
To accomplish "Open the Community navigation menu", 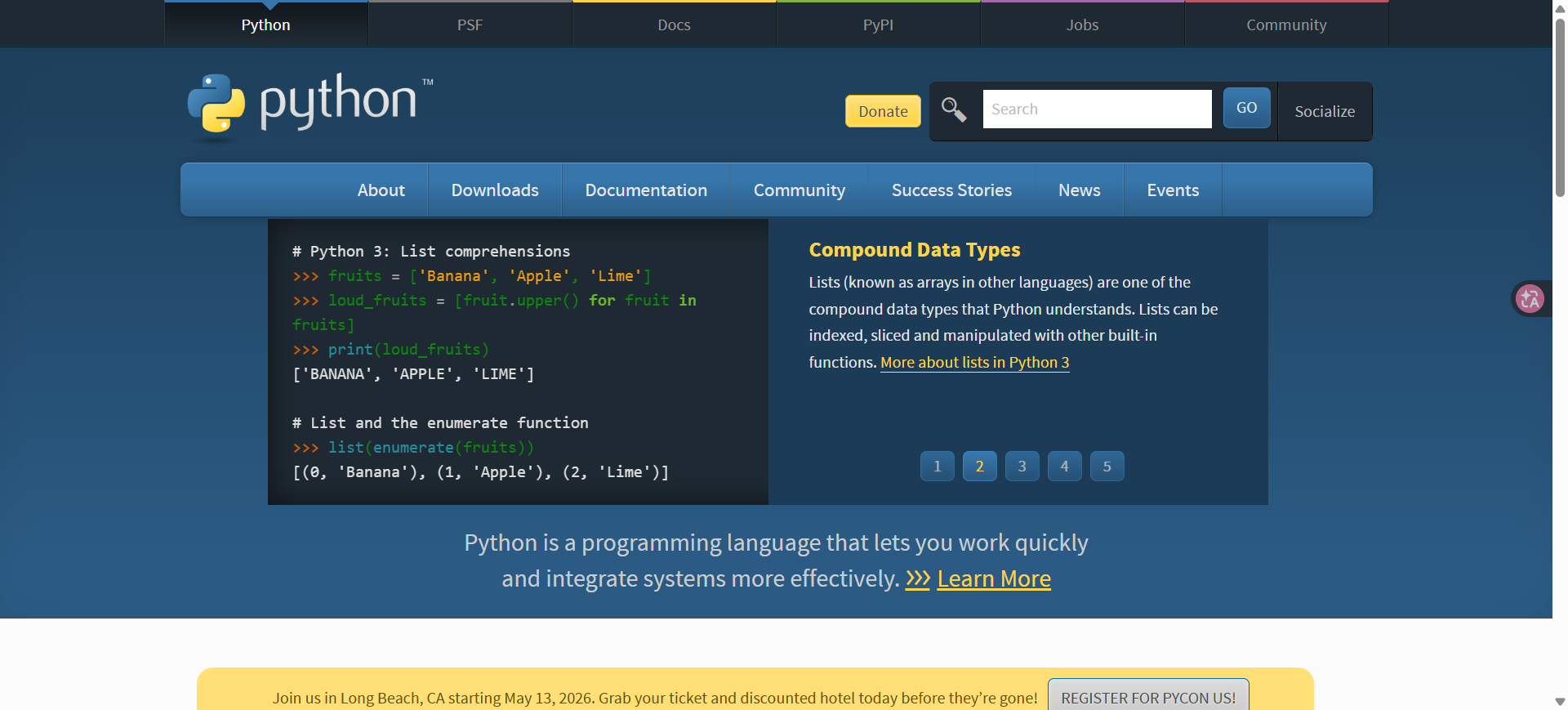I will pos(800,190).
